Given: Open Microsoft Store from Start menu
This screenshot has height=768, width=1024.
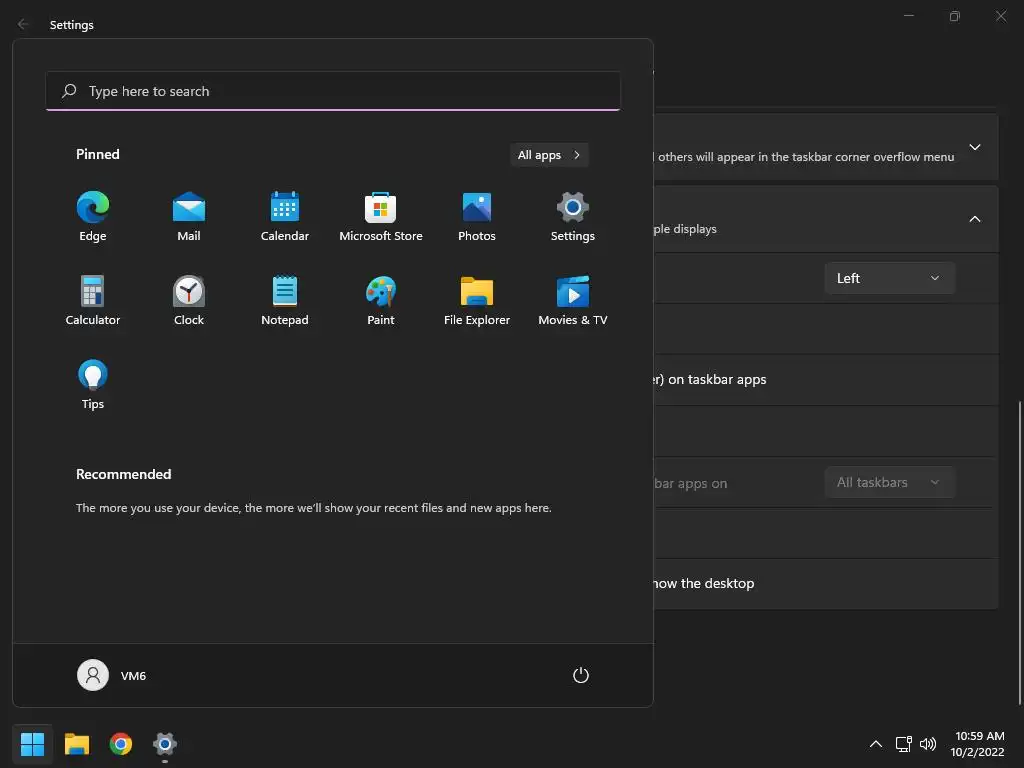Looking at the screenshot, I should click(381, 217).
